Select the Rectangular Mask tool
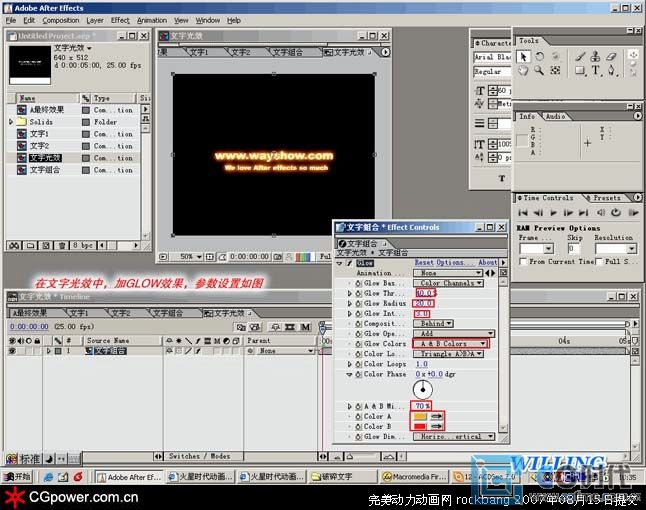646x510 pixels. pyautogui.click(x=580, y=70)
